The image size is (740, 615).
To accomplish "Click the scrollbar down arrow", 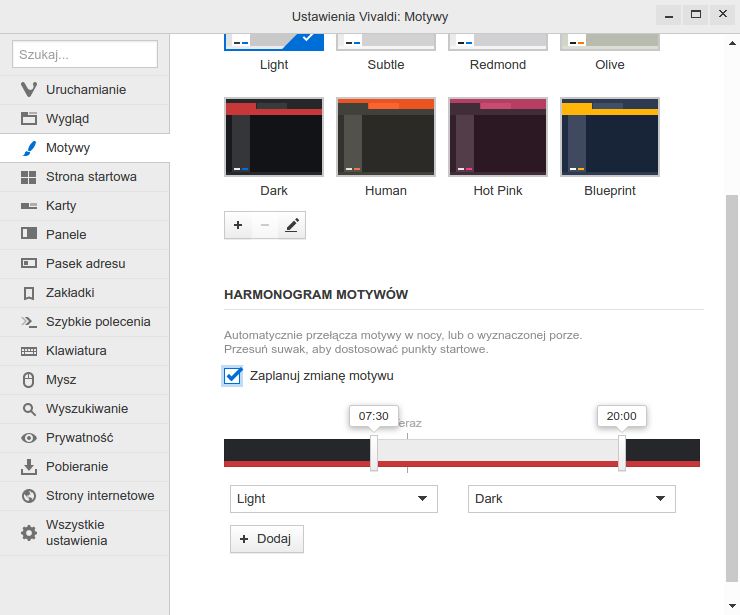I will (x=732, y=606).
